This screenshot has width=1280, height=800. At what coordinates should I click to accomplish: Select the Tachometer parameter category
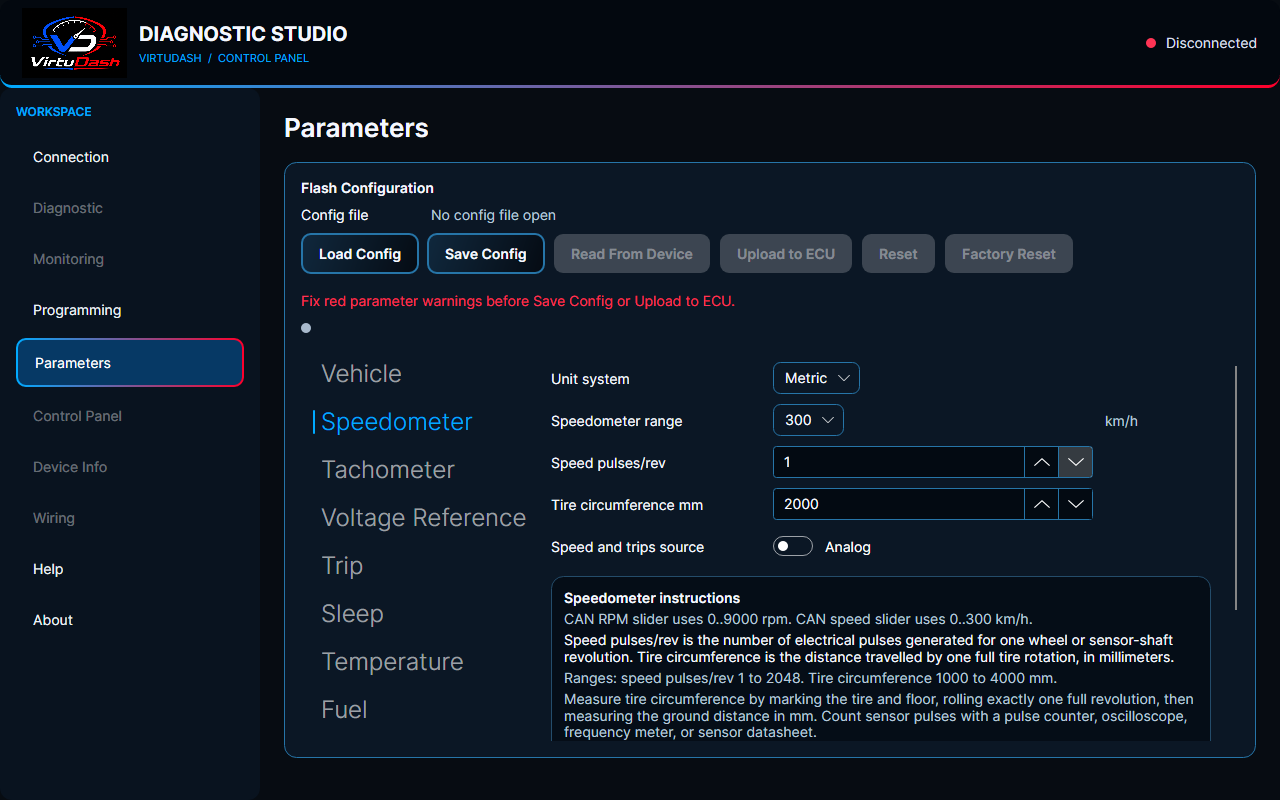388,470
